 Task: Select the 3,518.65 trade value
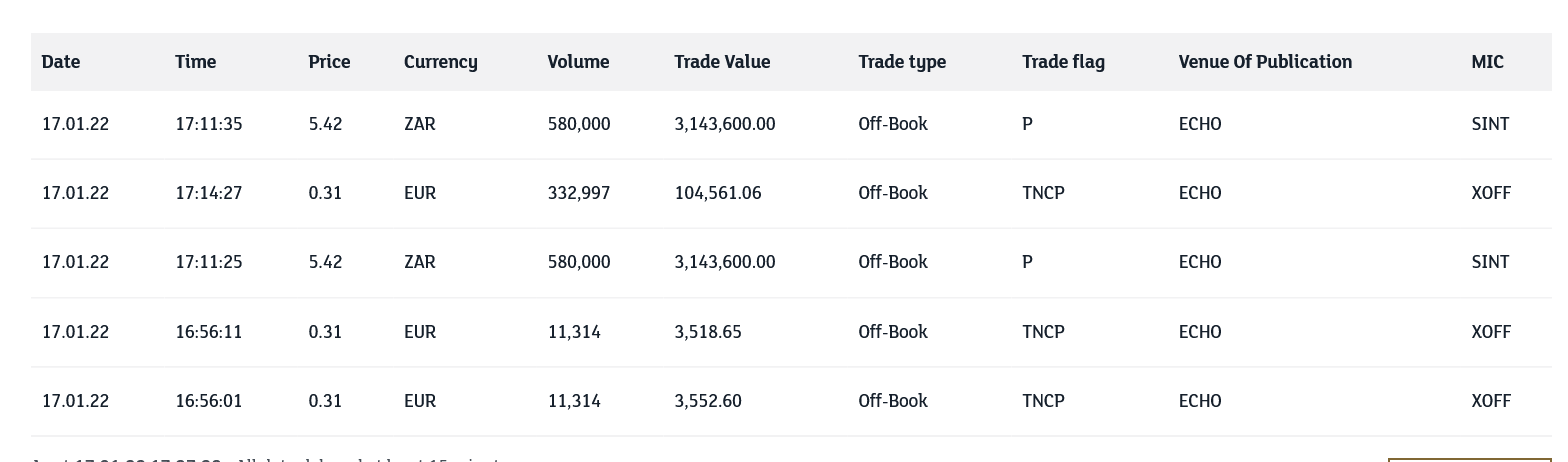707,332
